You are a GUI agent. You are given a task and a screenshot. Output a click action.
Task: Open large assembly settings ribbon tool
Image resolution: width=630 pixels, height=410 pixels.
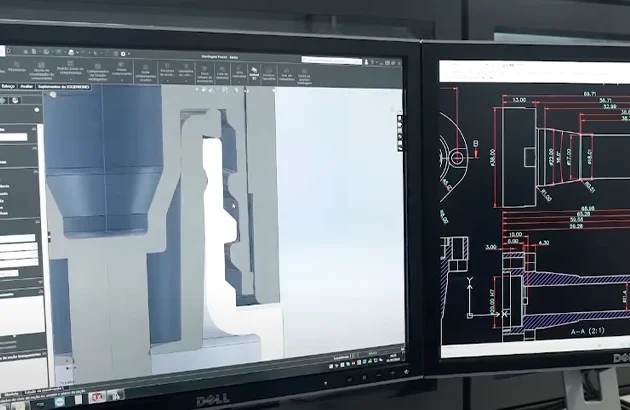click(304, 76)
